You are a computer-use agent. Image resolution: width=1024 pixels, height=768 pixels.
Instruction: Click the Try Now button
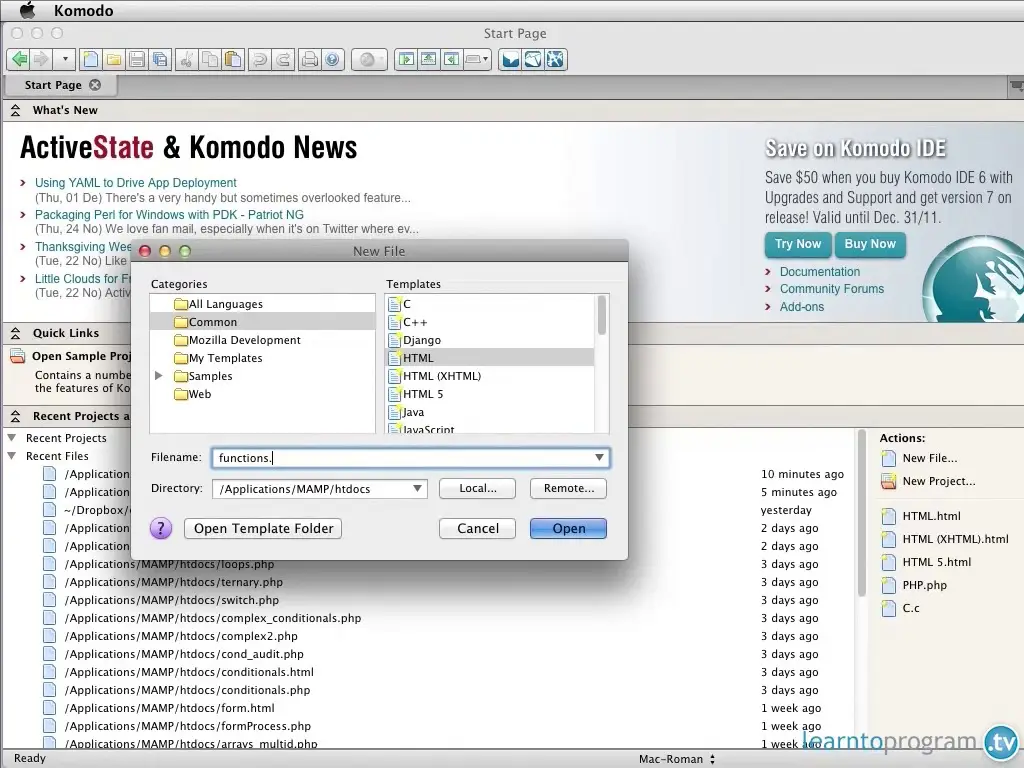pos(798,244)
